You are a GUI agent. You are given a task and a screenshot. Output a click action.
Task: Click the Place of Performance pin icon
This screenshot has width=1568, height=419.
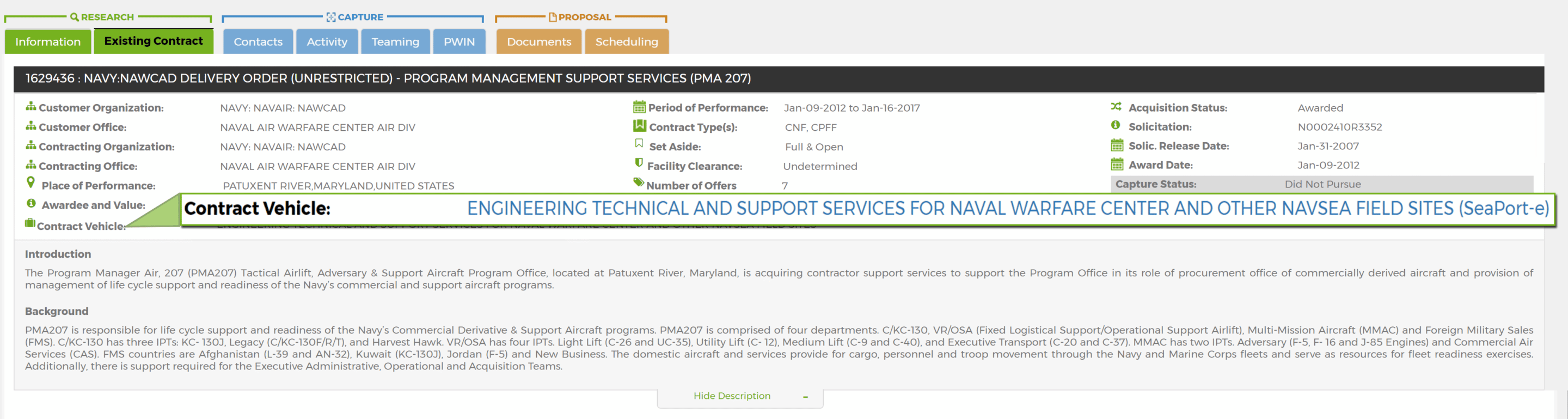30,183
